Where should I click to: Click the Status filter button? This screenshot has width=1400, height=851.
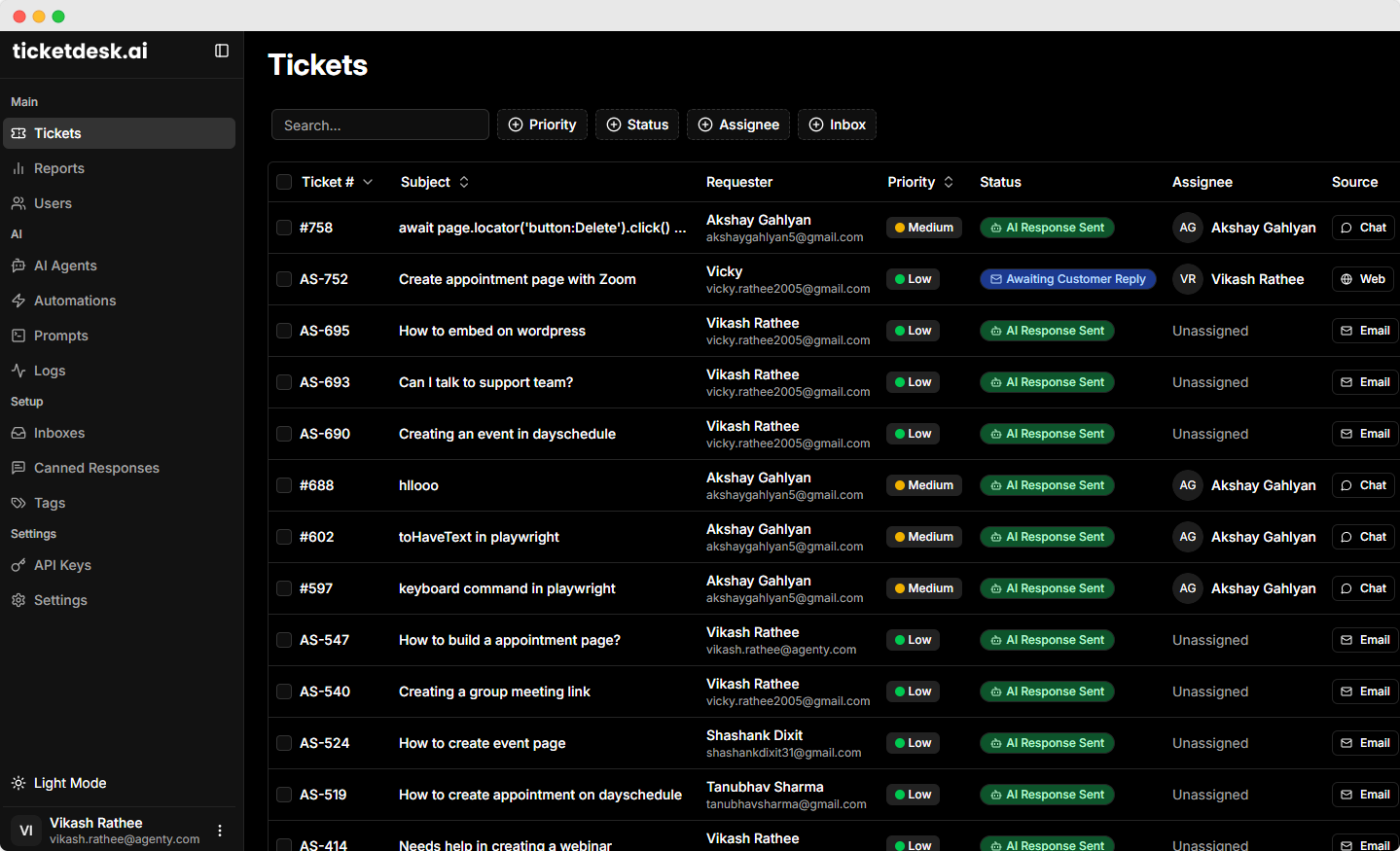[637, 124]
